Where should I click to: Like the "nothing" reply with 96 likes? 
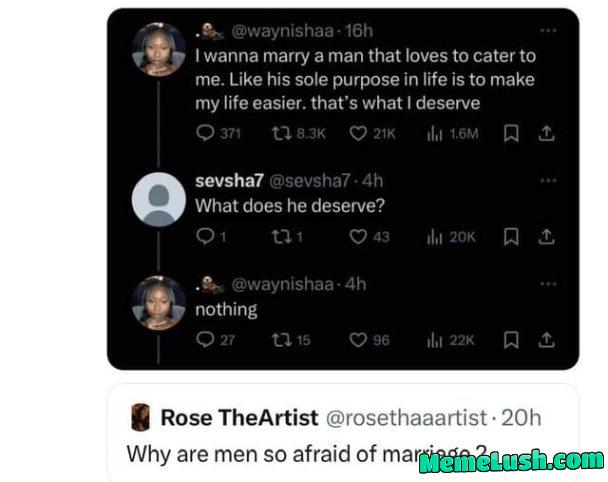coord(358,340)
